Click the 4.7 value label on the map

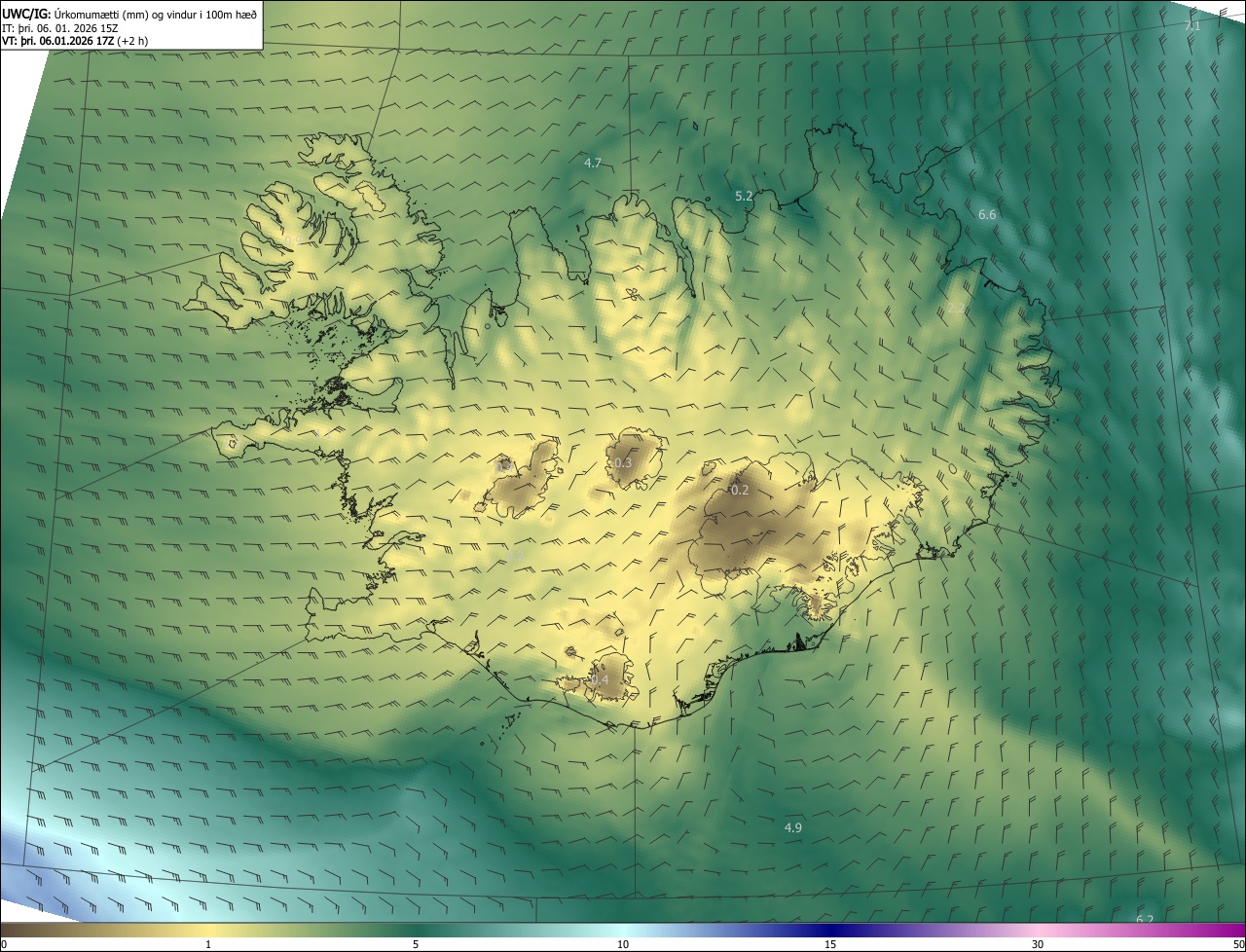[592, 163]
